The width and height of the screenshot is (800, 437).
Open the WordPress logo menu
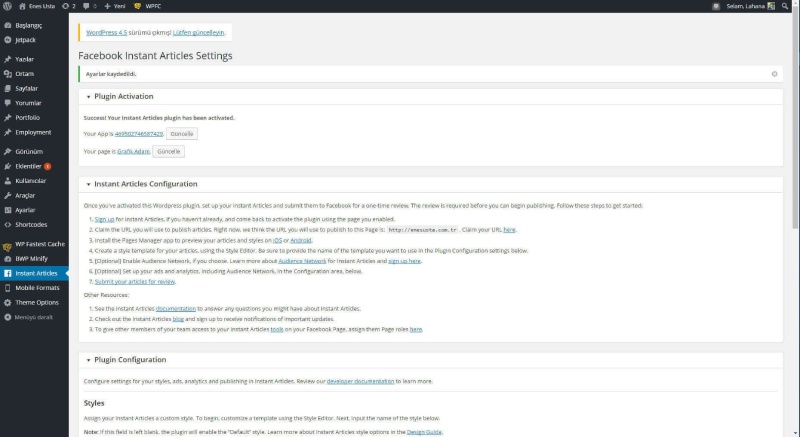pos(7,6)
